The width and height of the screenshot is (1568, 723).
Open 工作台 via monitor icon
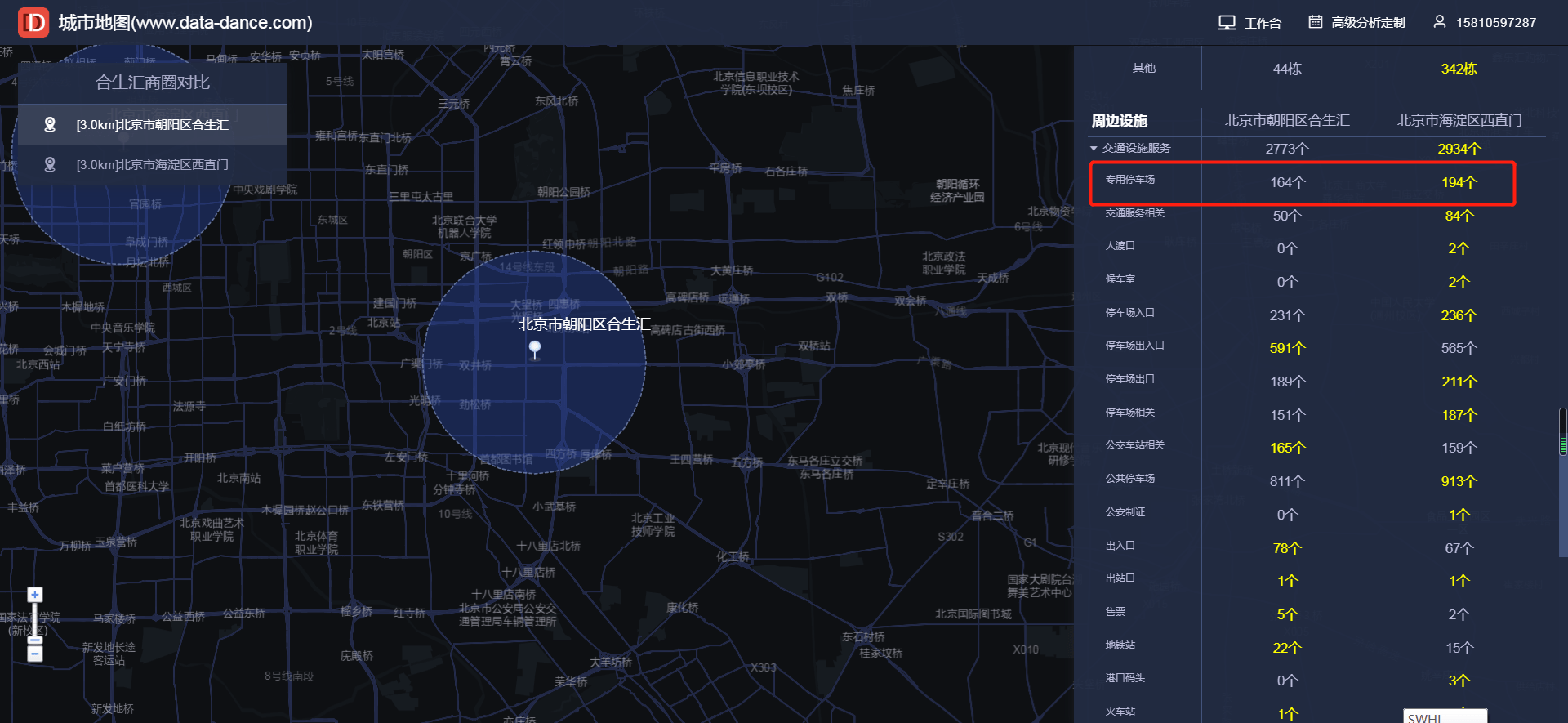(x=1227, y=23)
